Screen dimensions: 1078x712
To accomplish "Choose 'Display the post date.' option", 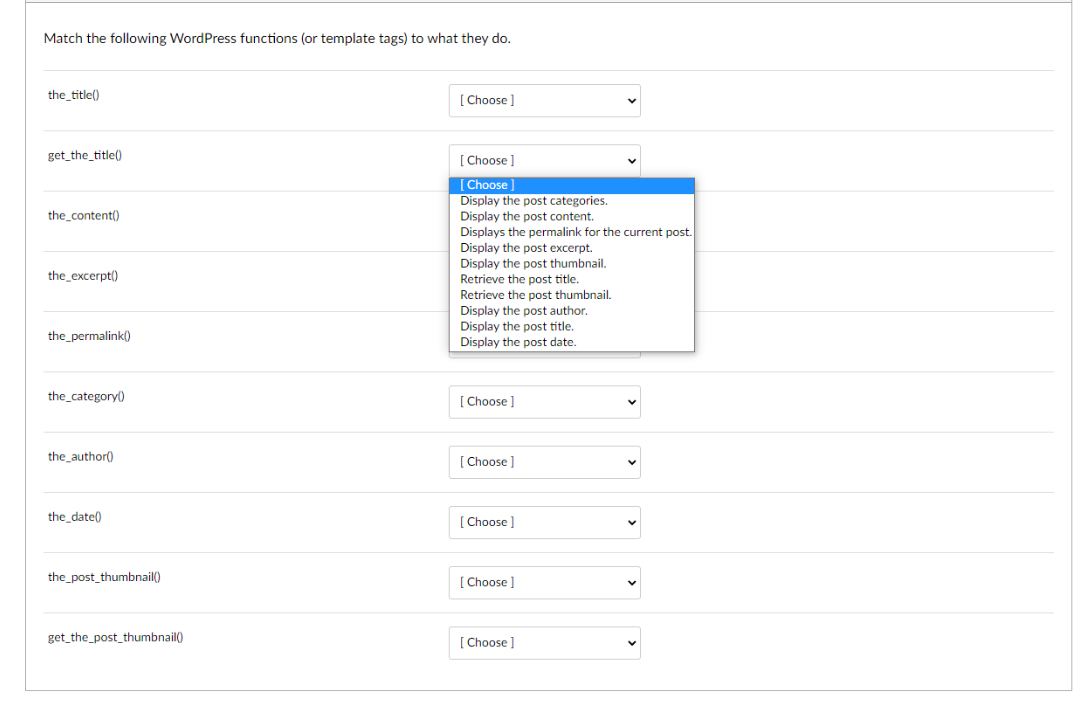I will [571, 343].
